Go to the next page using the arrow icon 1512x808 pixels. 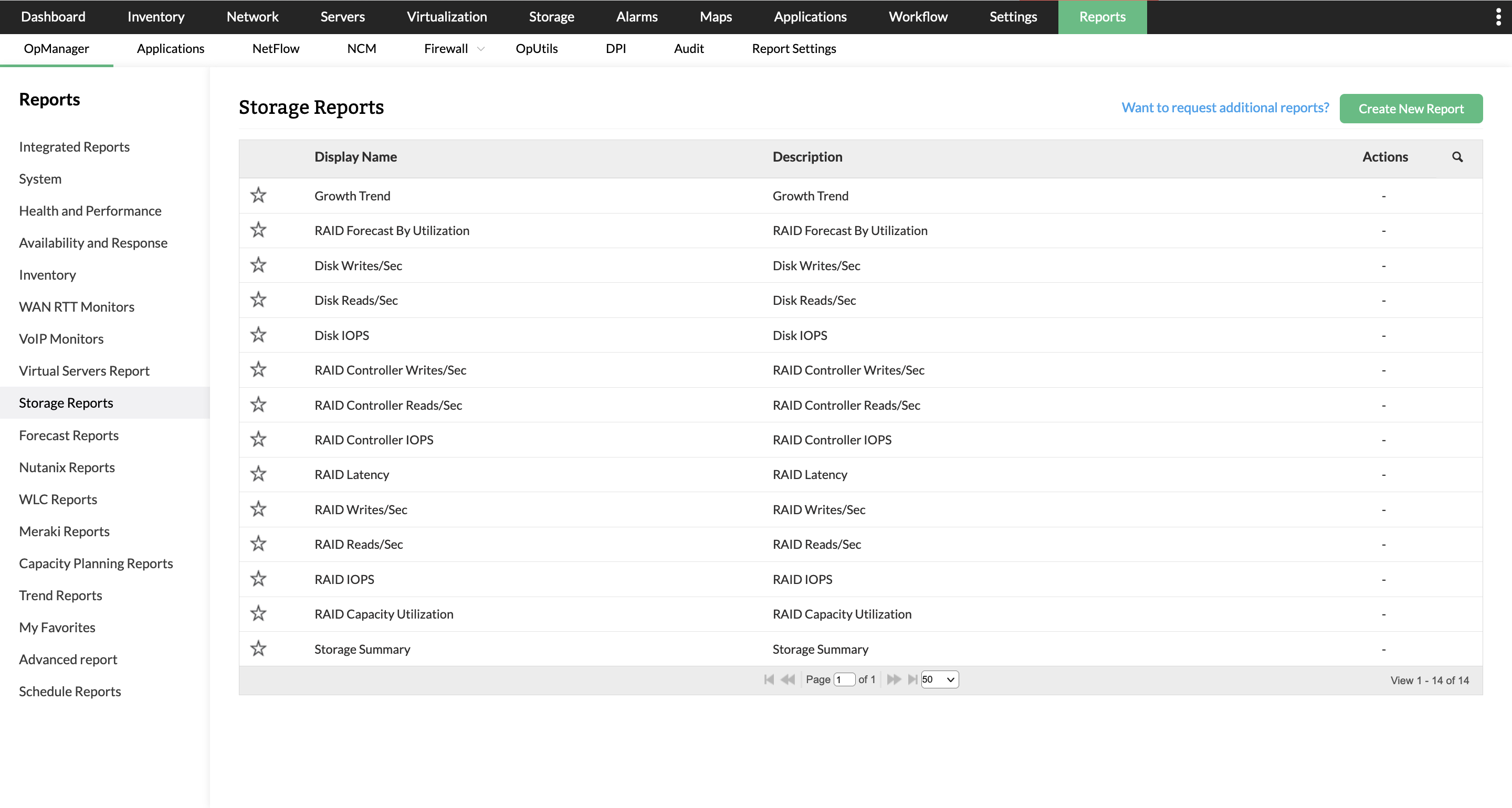tap(894, 679)
